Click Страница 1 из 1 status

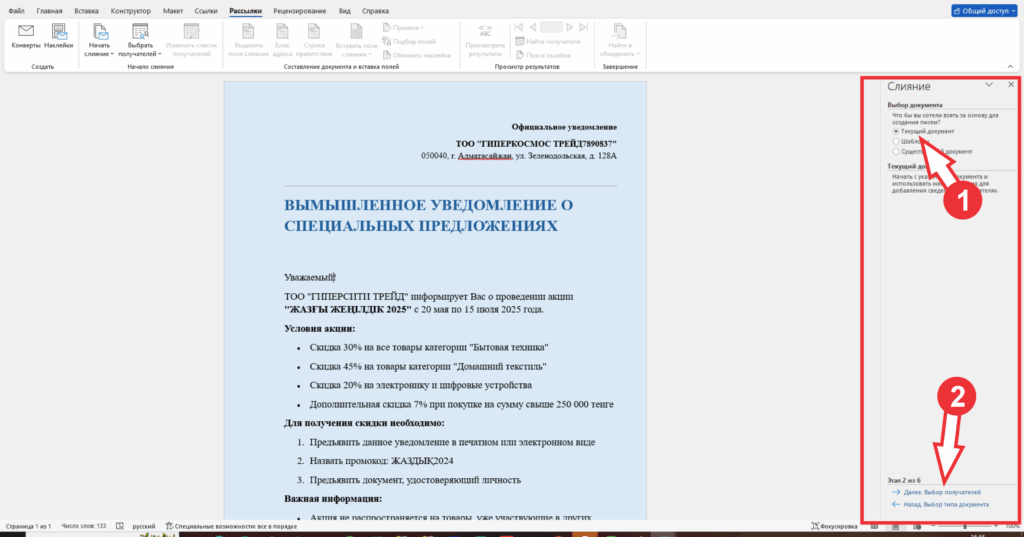tap(28, 526)
